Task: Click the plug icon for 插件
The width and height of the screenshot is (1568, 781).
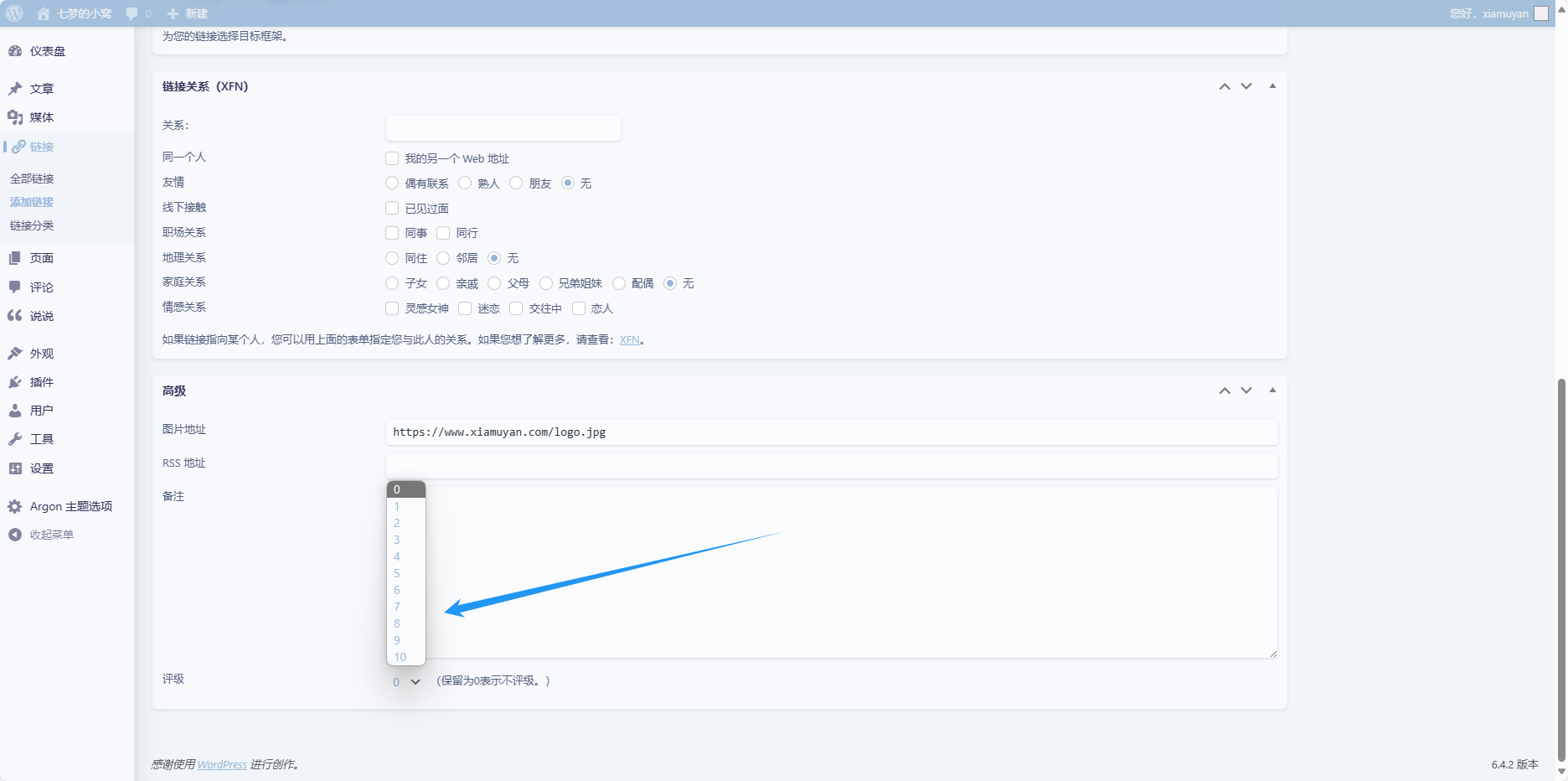Action: point(15,382)
